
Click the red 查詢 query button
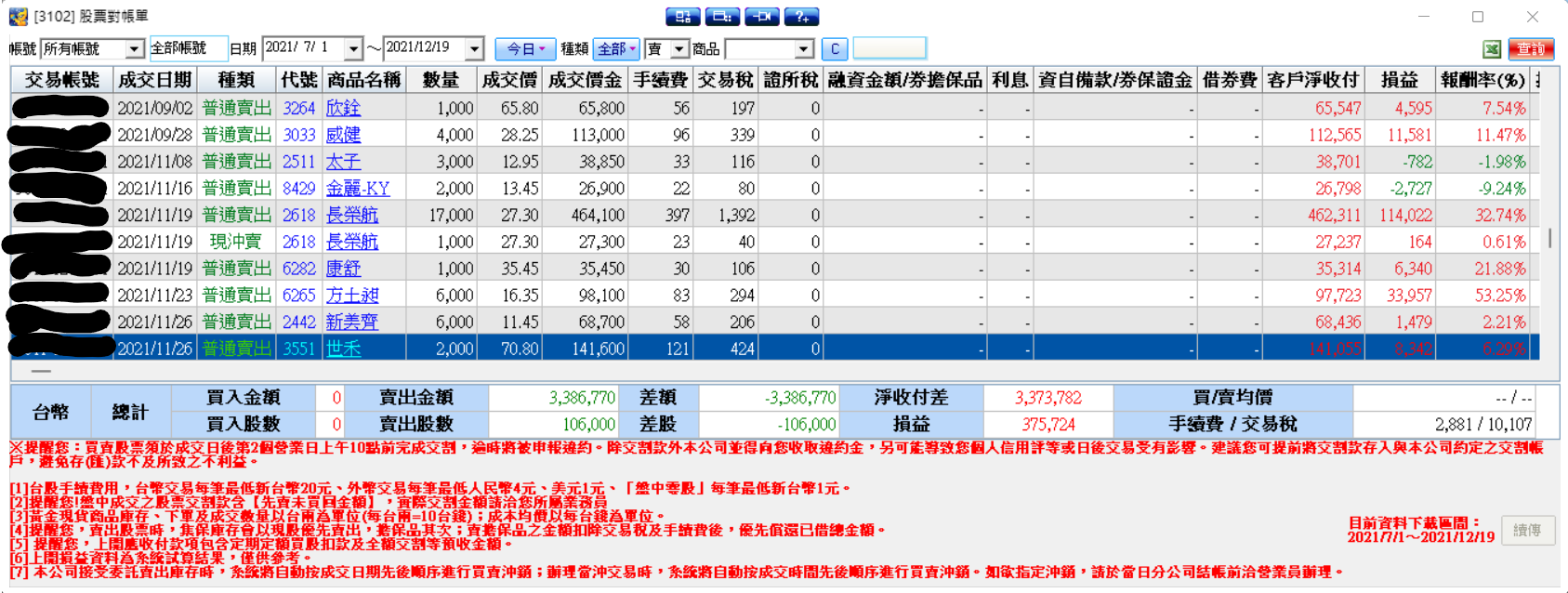(x=1530, y=49)
